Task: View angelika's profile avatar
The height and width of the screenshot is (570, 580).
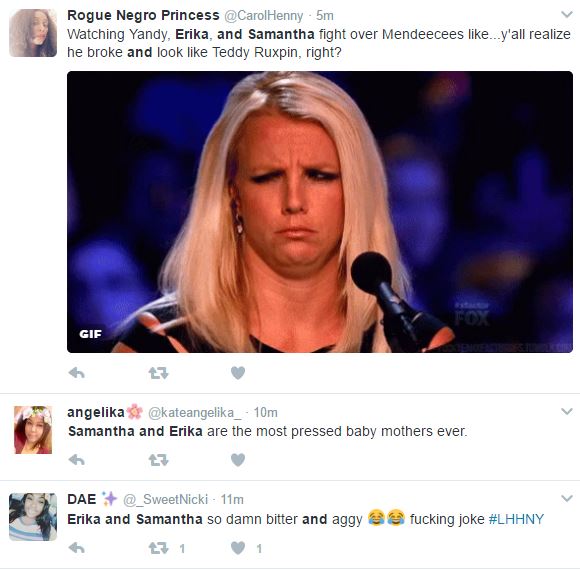Action: pos(33,430)
